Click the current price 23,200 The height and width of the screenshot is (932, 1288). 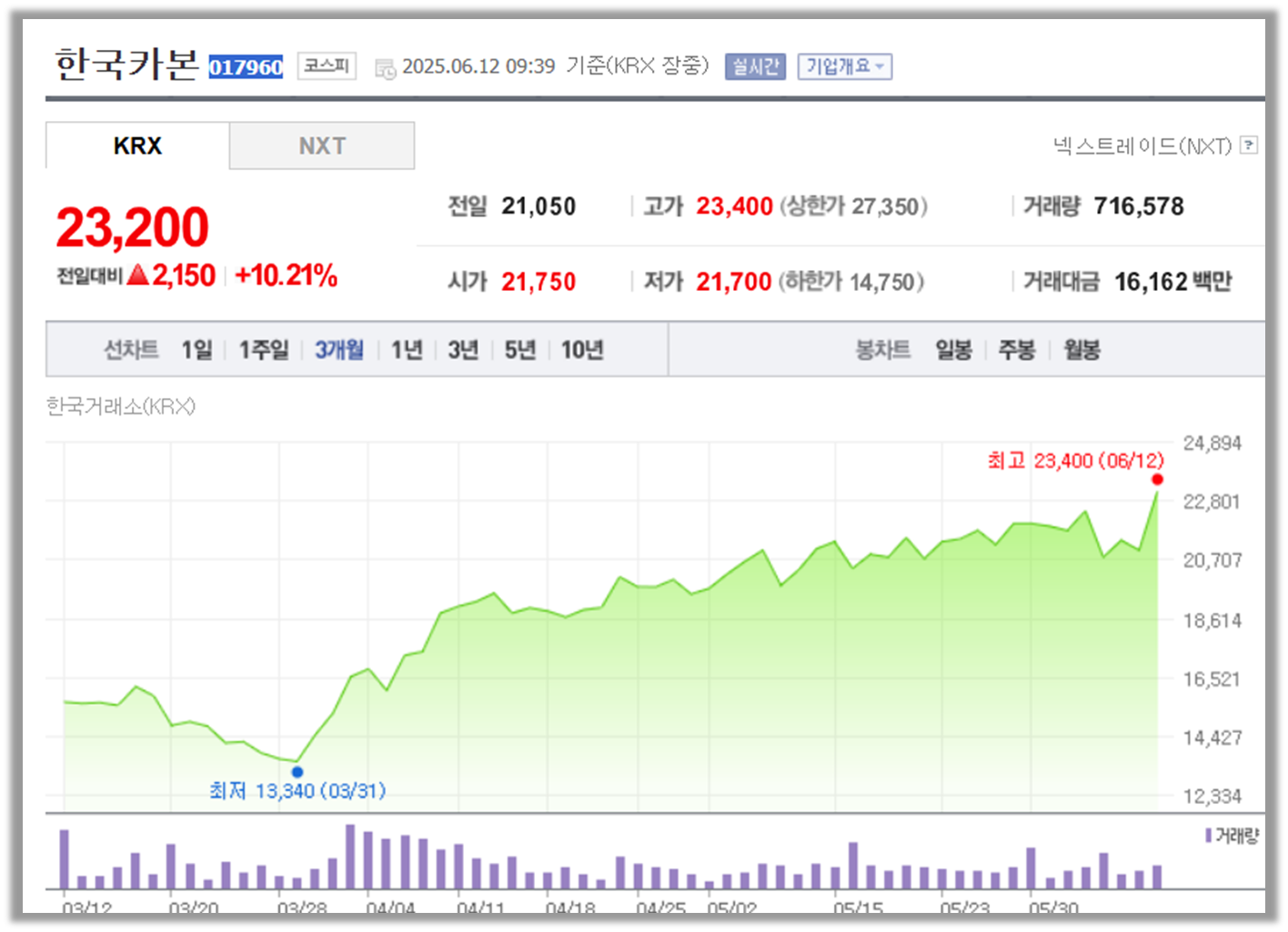click(133, 226)
